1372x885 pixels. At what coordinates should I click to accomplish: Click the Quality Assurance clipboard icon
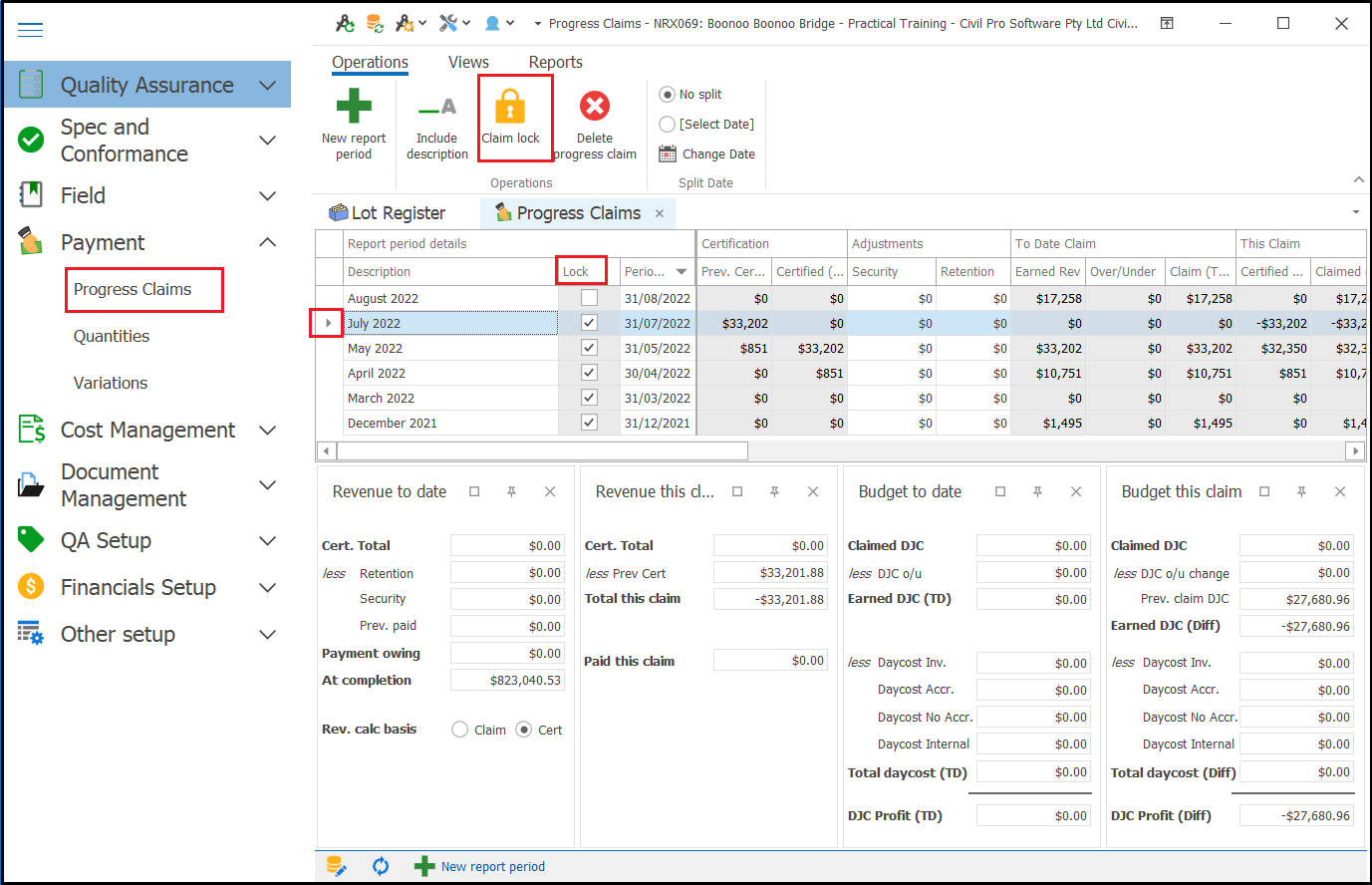[31, 85]
